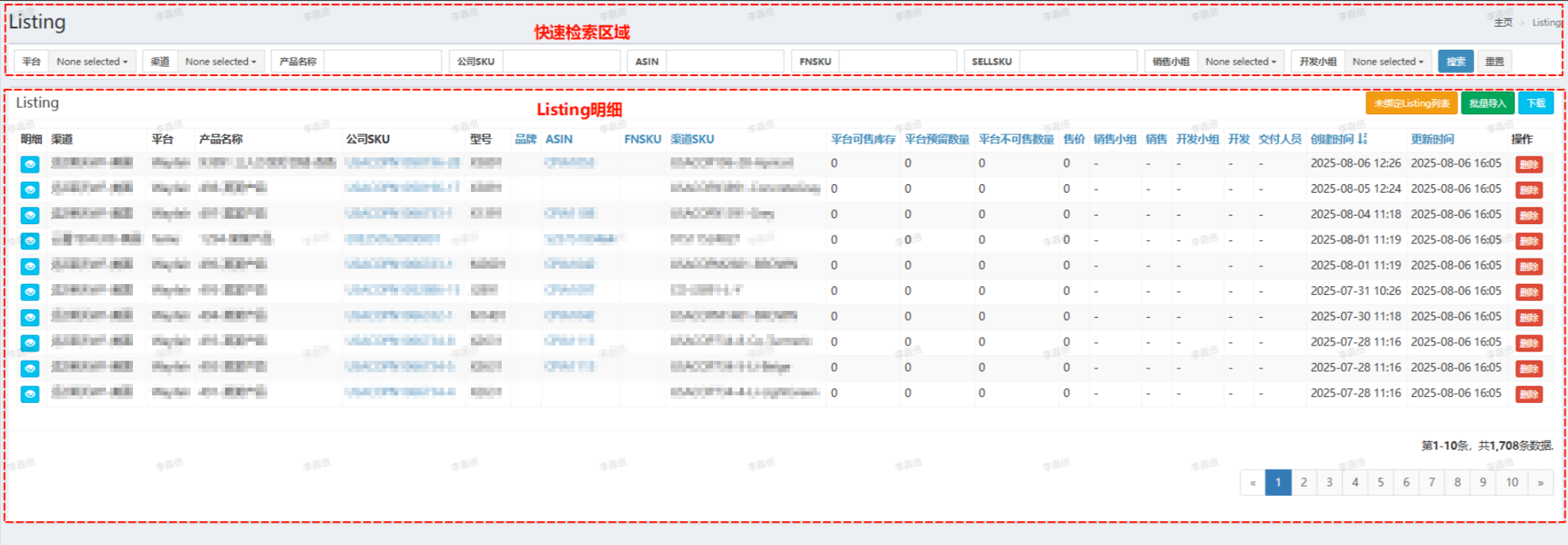
Task: Show details for row created 2025-07-30 11:18
Action: pos(30,317)
